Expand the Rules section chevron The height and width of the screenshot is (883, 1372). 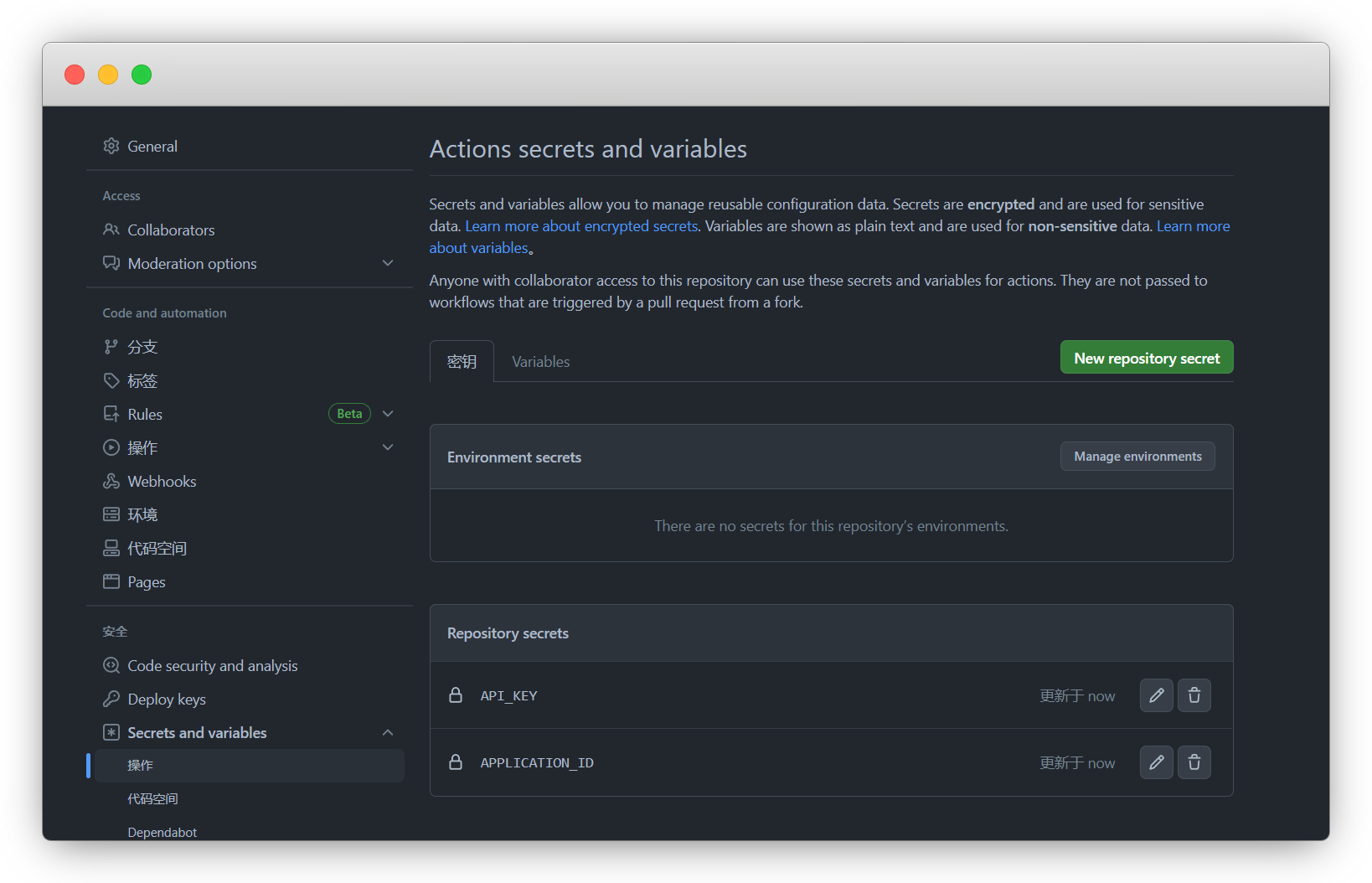[388, 413]
